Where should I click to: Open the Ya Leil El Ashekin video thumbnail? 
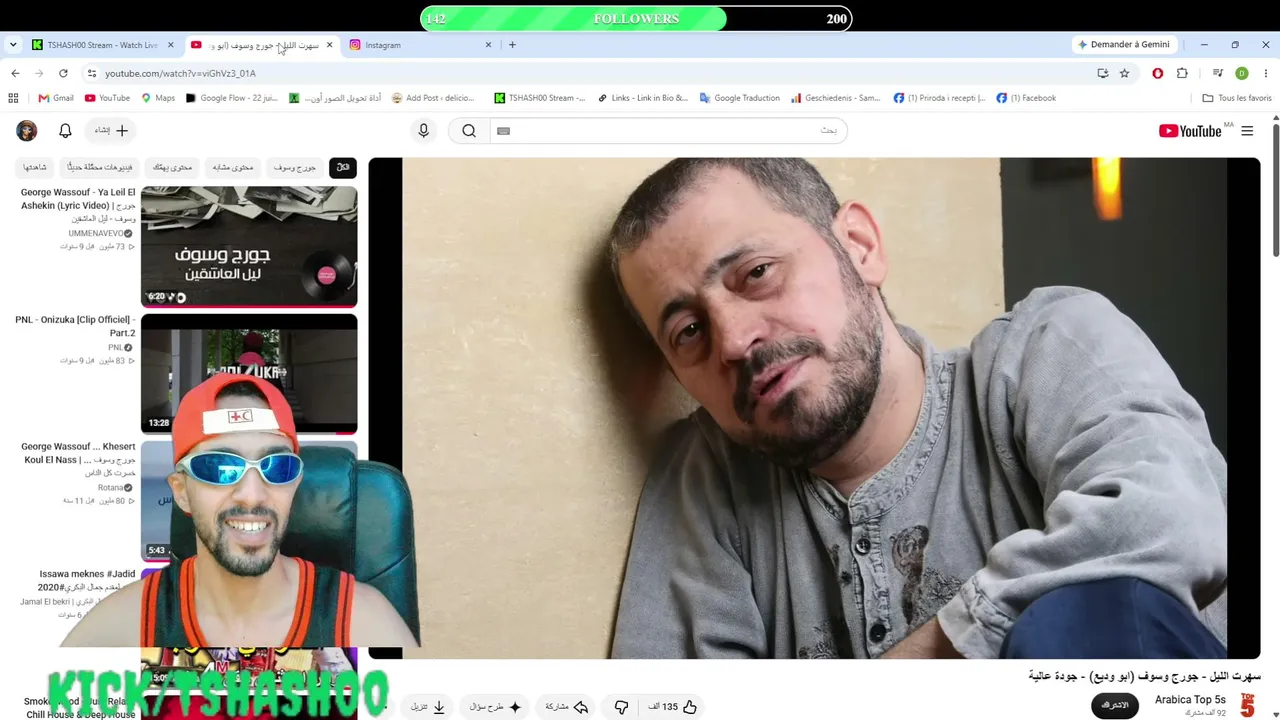tap(249, 246)
